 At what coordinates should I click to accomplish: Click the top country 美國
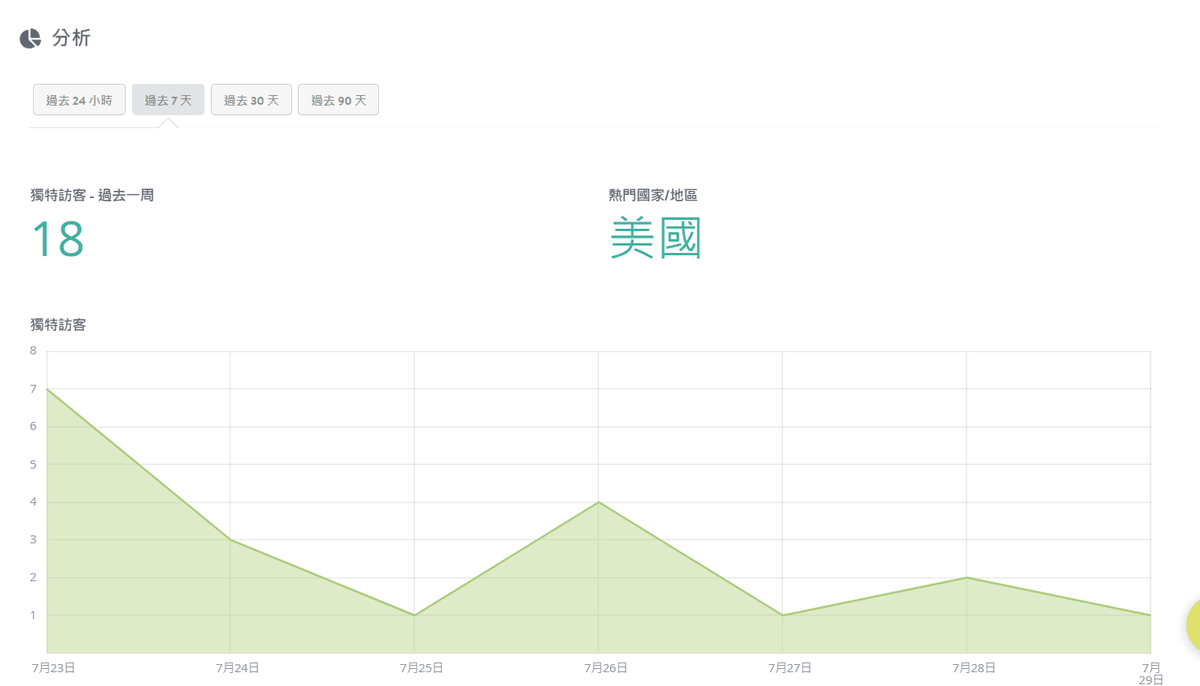coord(656,239)
